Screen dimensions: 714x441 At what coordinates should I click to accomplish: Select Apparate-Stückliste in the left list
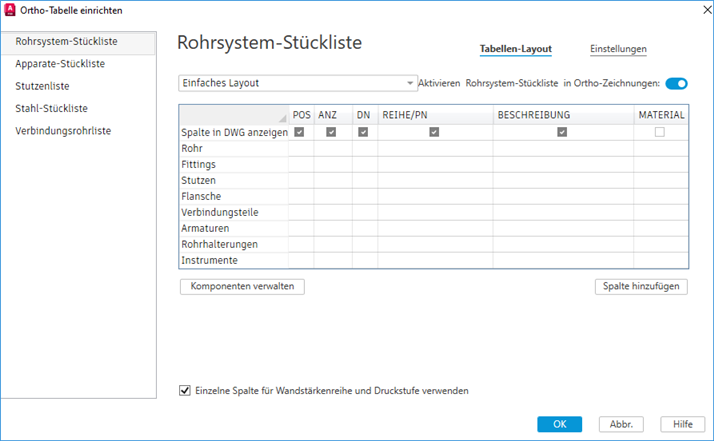[60, 64]
